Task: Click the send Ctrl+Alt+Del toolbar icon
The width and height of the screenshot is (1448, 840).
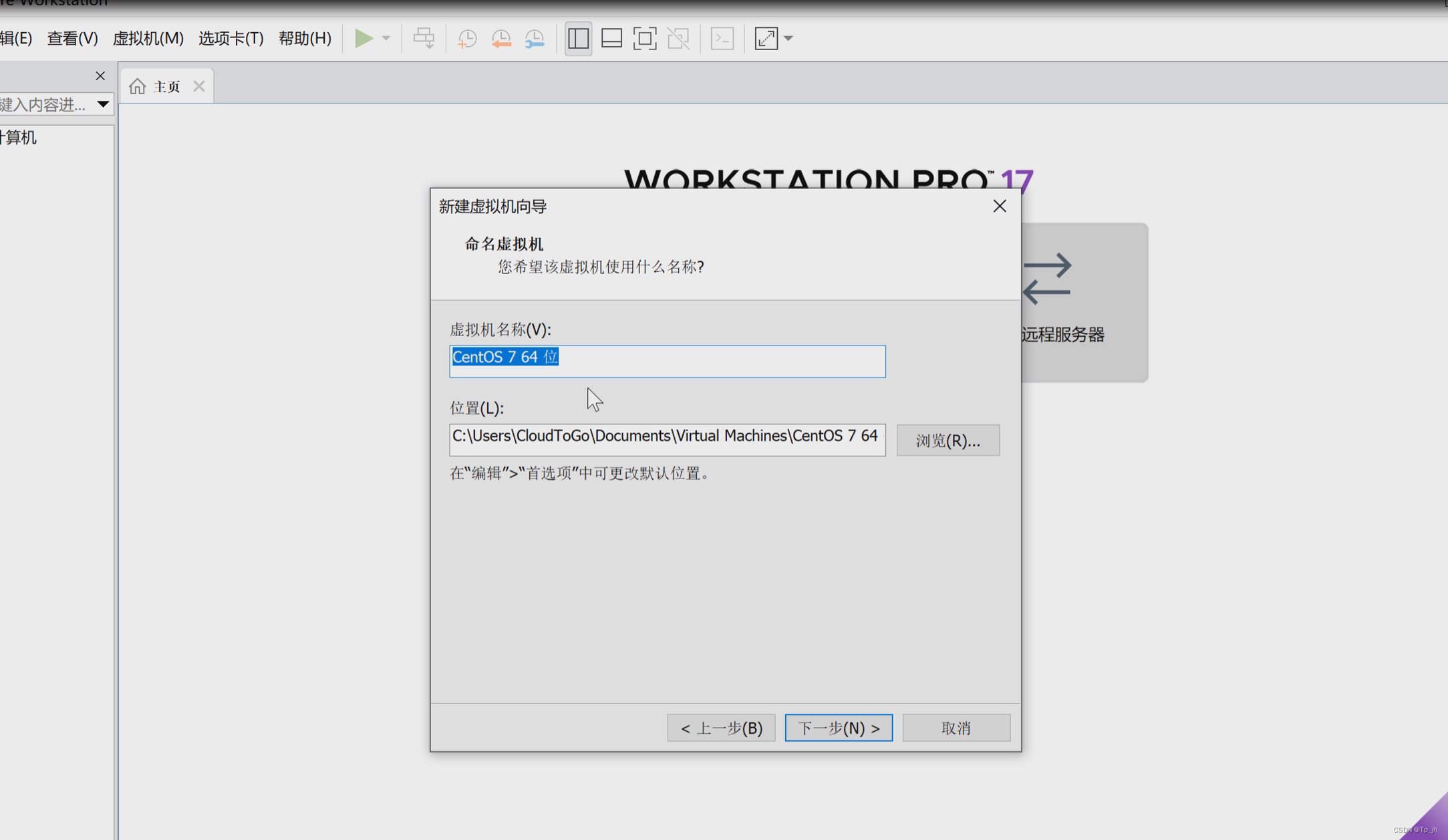Action: pyautogui.click(x=424, y=38)
